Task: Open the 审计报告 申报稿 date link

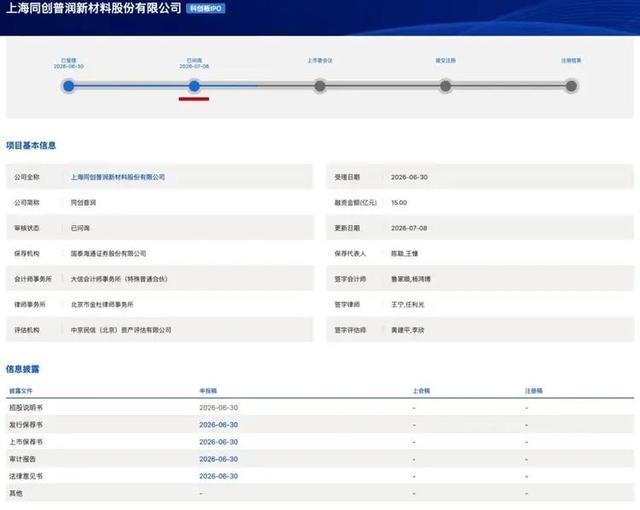Action: coord(218,459)
